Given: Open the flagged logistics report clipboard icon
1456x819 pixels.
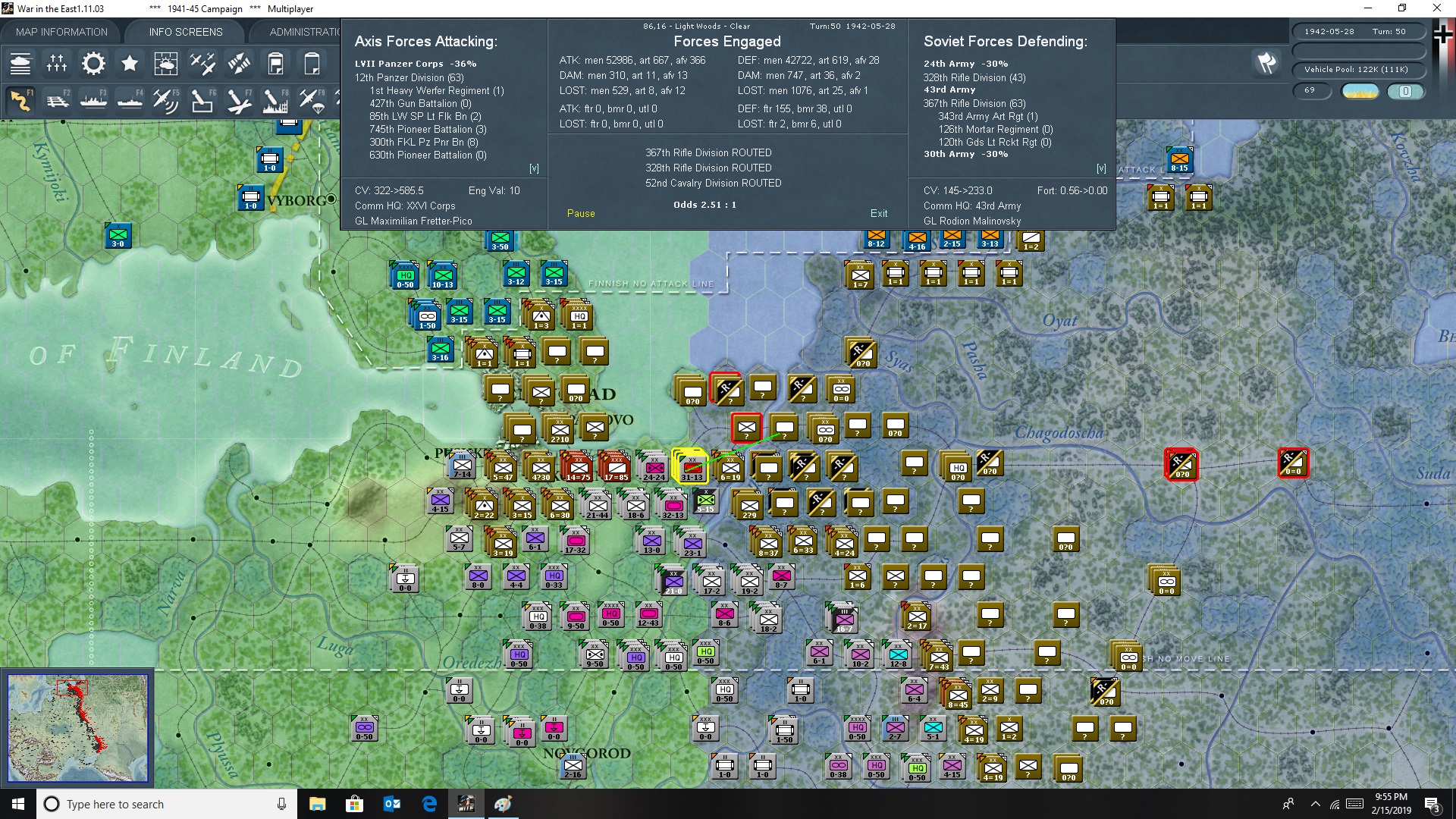Looking at the screenshot, I should pyautogui.click(x=275, y=64).
